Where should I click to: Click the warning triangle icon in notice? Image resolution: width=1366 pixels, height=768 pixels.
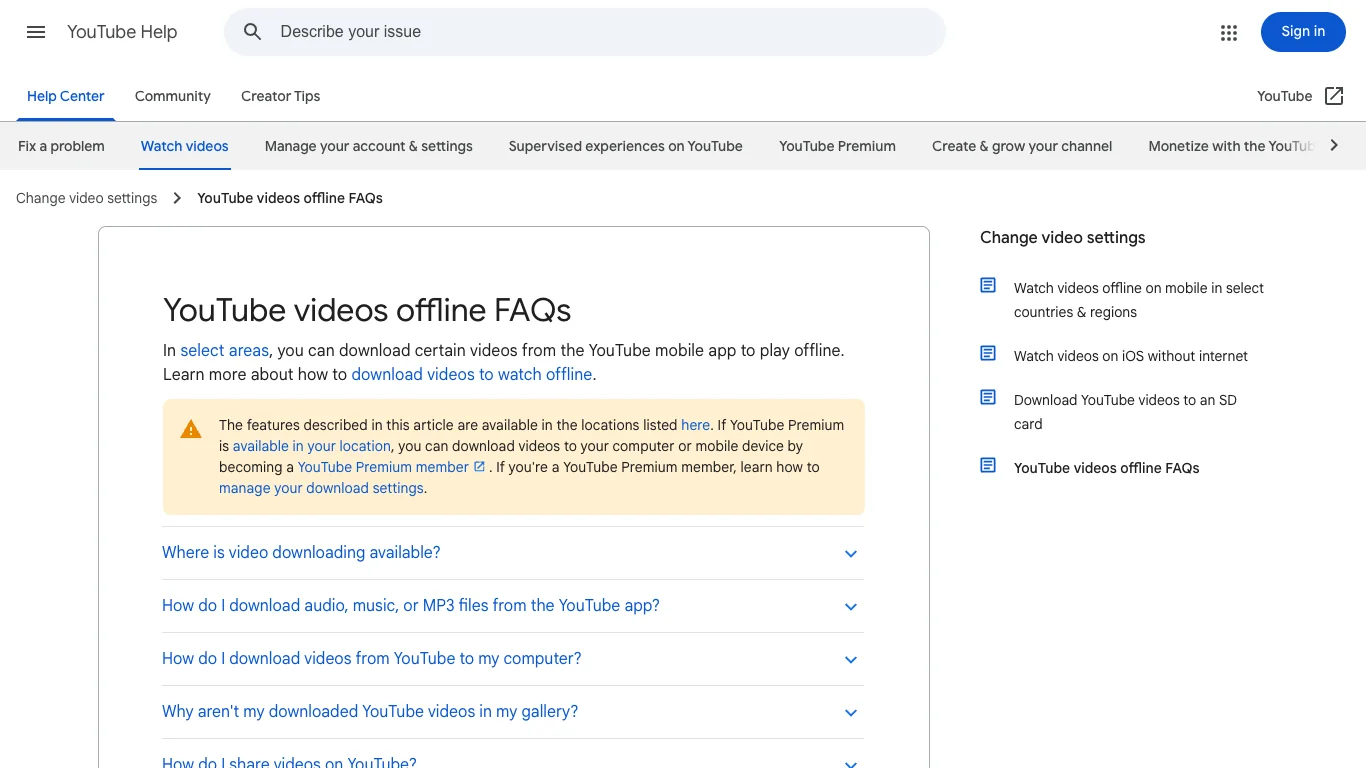coord(191,430)
